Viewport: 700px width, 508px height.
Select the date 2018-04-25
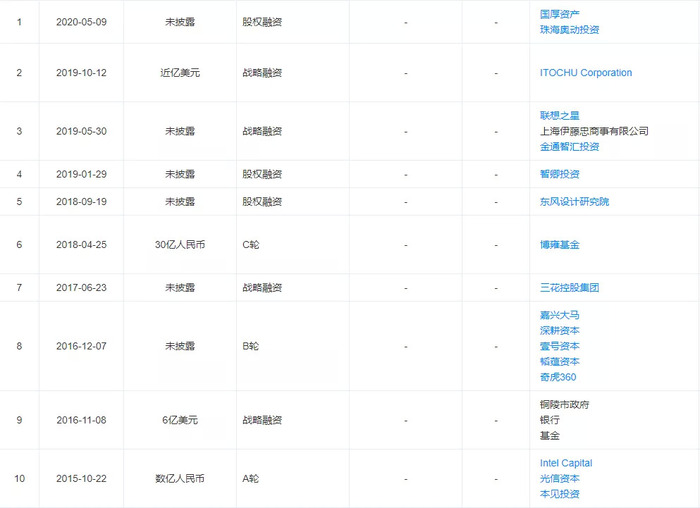click(x=81, y=245)
